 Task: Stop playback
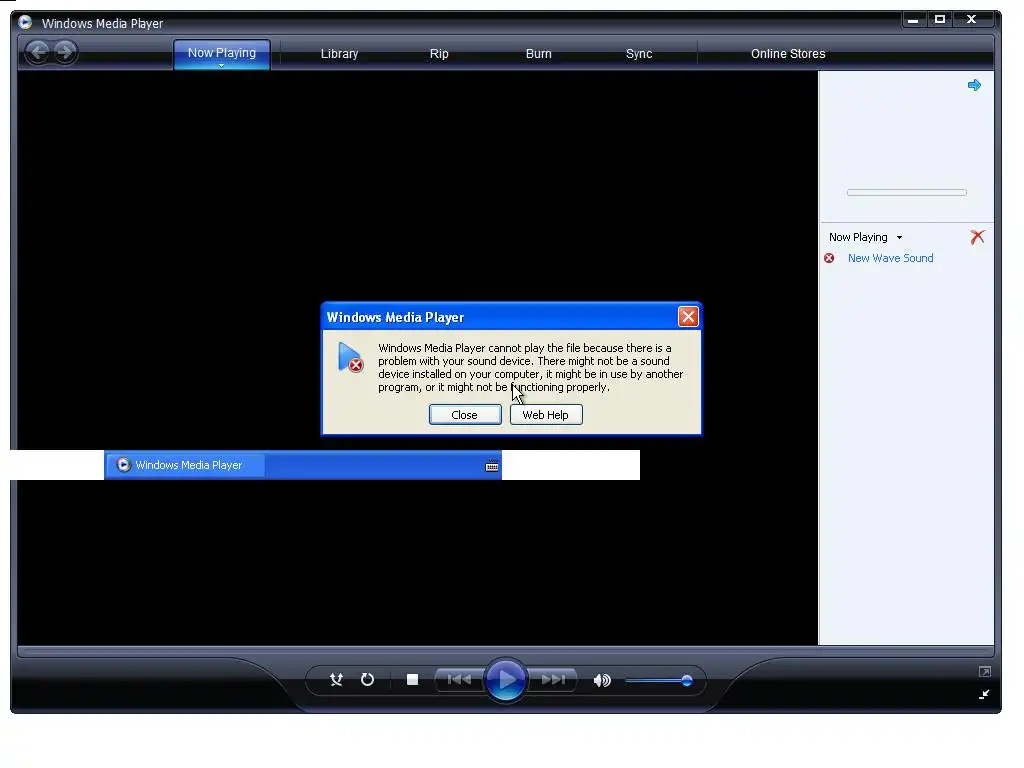click(412, 680)
